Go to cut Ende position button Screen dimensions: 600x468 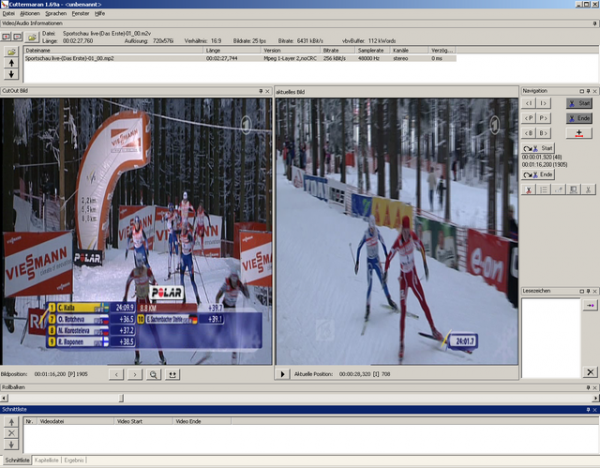click(x=540, y=174)
